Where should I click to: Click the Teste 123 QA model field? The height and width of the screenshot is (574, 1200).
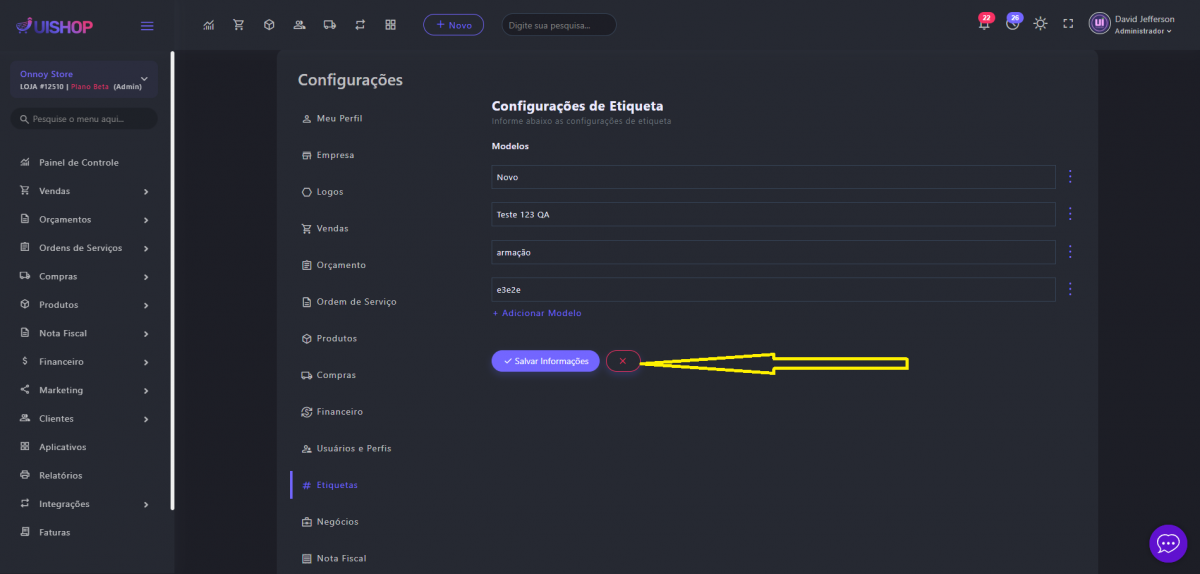(773, 214)
